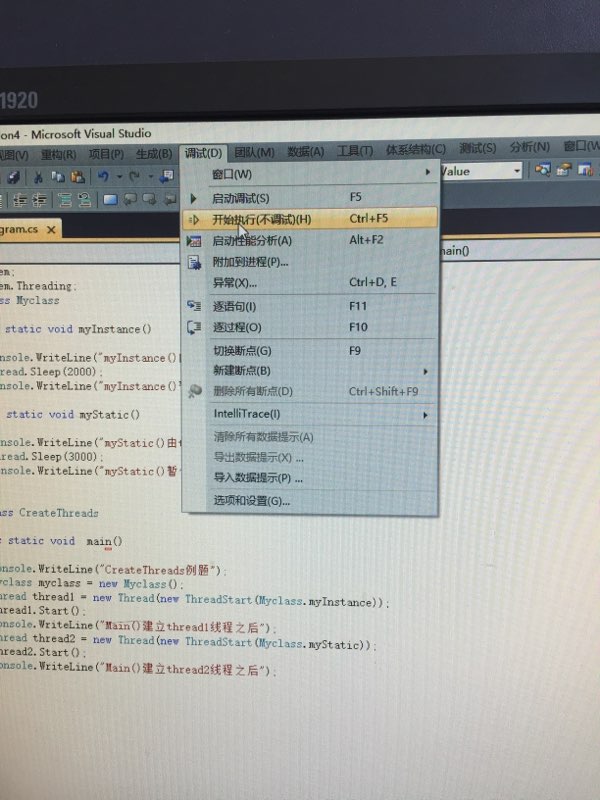This screenshot has height=800, width=600.
Task: Click the Step Into icon beside 逐语句
Action: pyautogui.click(x=194, y=306)
